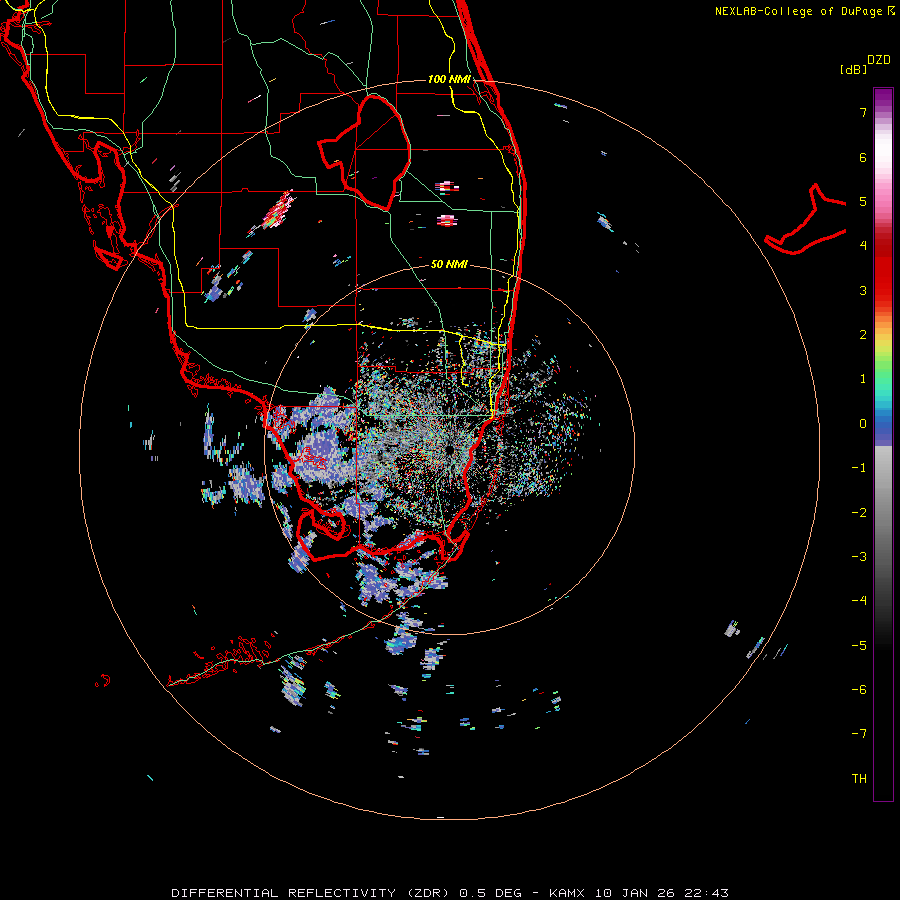The width and height of the screenshot is (900, 900).
Task: Click the -7 value on the color scale
Action: (x=859, y=734)
